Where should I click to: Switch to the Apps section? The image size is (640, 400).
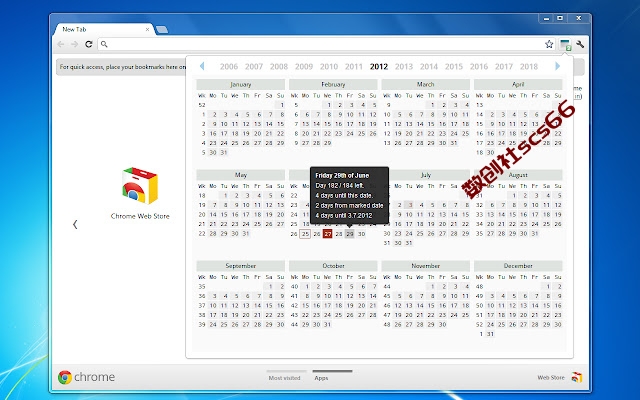pos(321,378)
